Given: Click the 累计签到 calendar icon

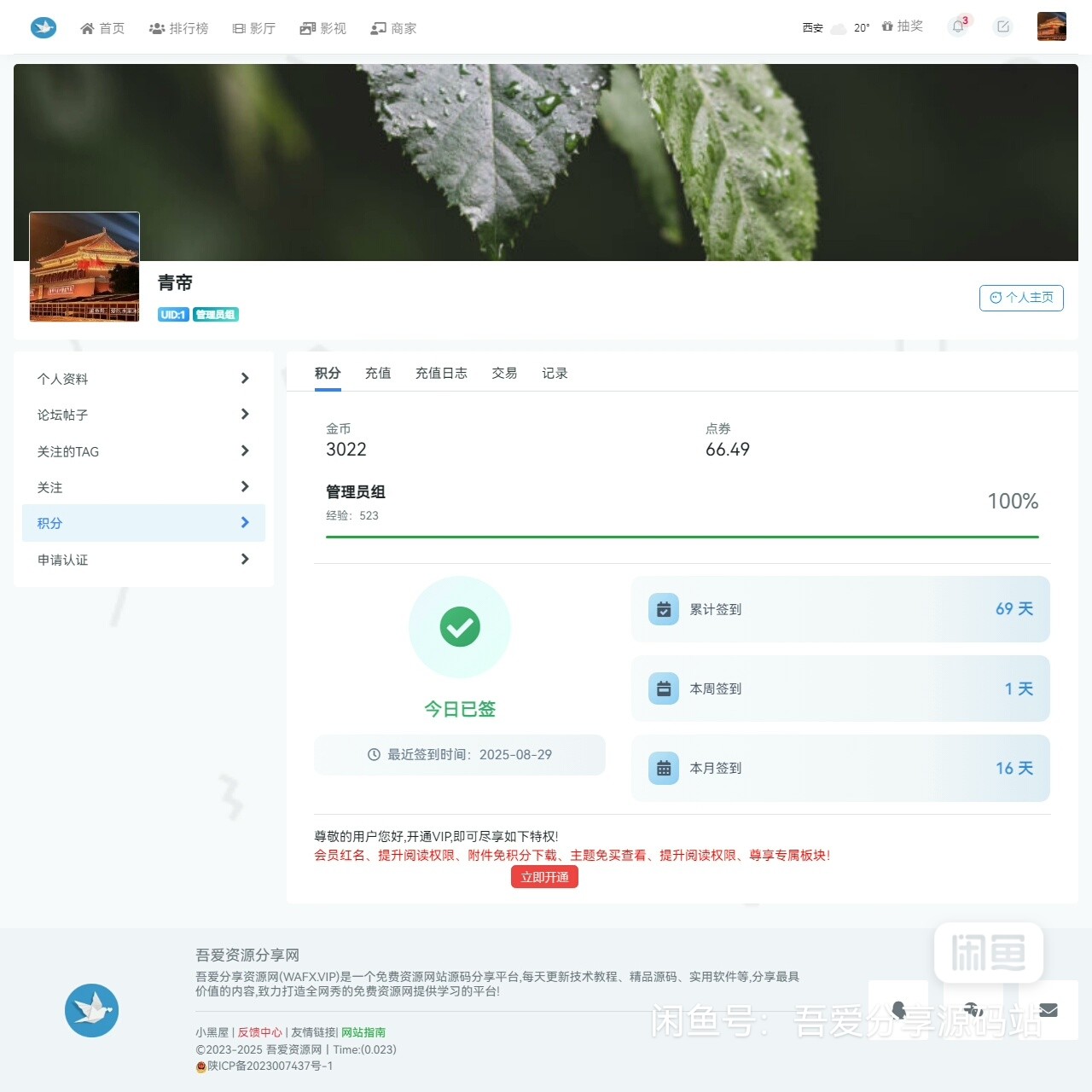Looking at the screenshot, I should pyautogui.click(x=664, y=609).
